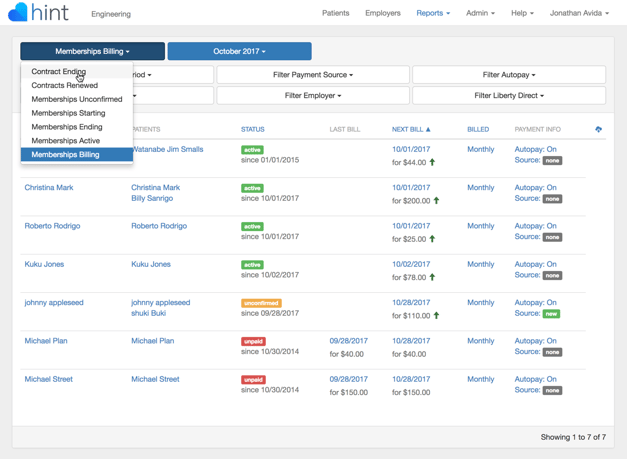Open the Reports navigation menu
The height and width of the screenshot is (459, 627).
(x=433, y=13)
